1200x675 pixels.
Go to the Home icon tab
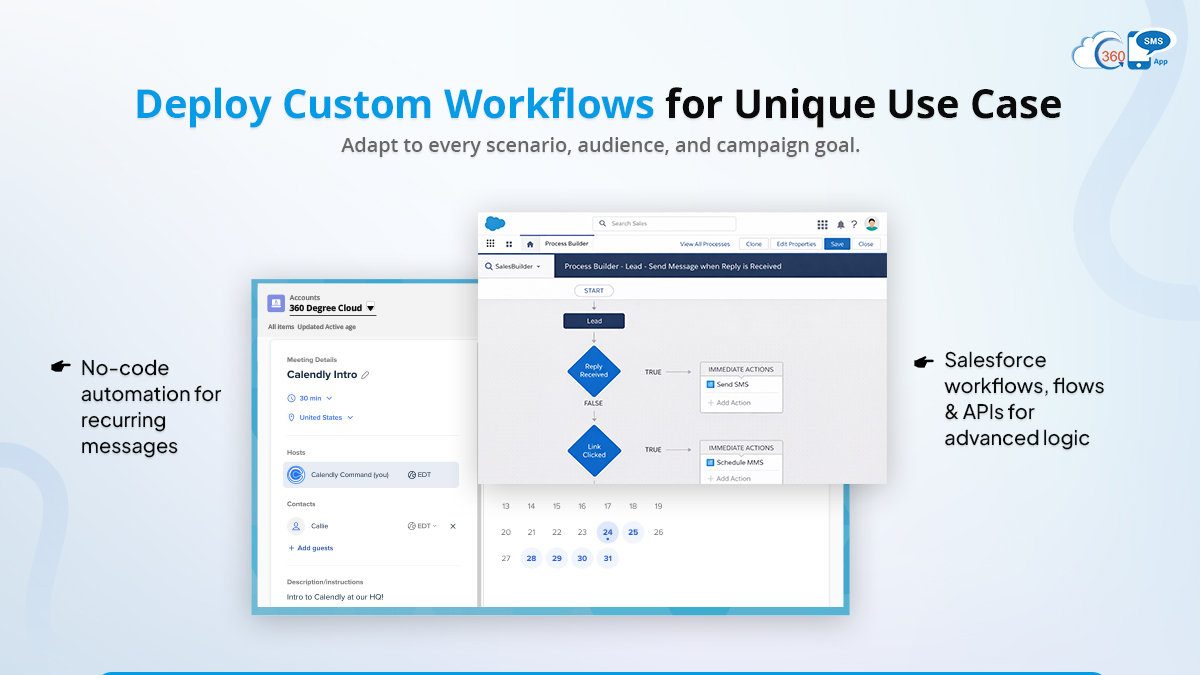point(530,244)
